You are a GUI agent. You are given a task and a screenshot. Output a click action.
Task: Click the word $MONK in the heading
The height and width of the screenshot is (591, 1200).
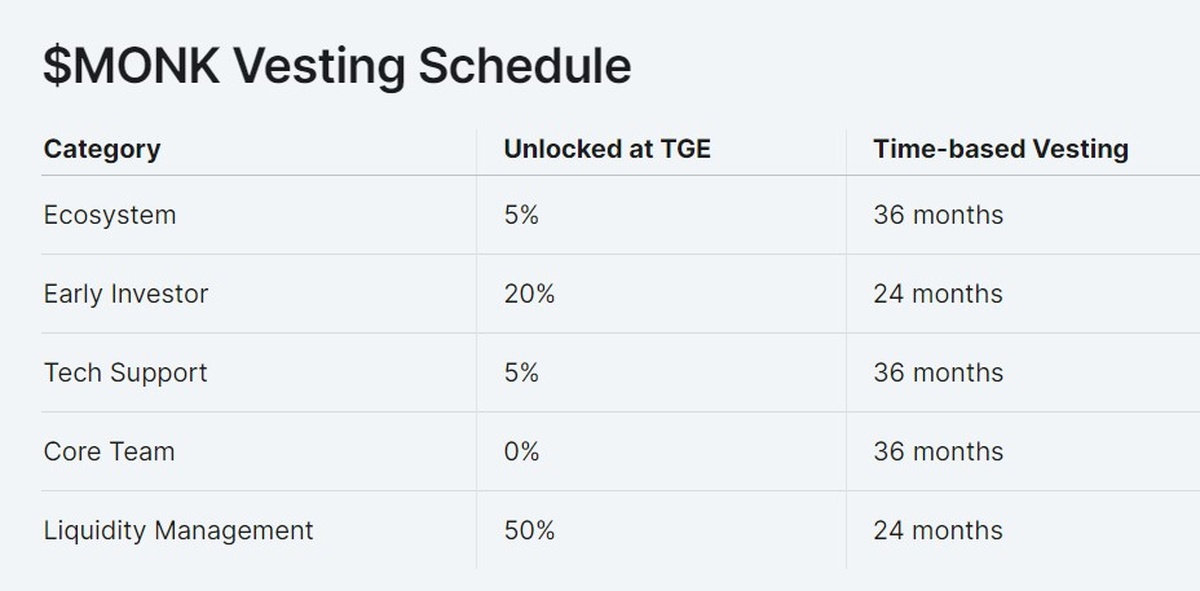pos(130,66)
